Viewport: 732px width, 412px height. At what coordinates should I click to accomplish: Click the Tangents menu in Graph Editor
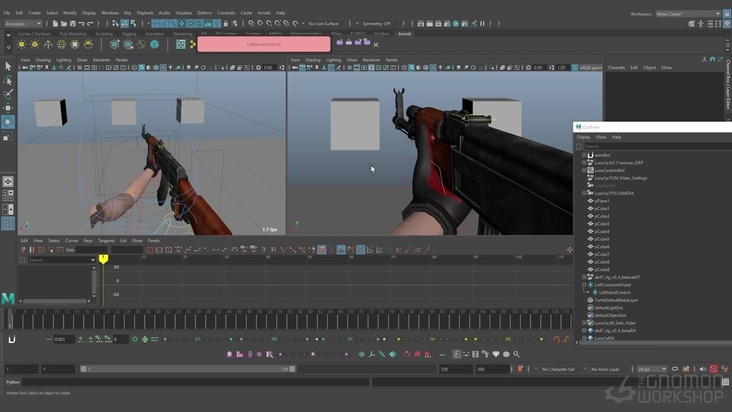(x=105, y=240)
